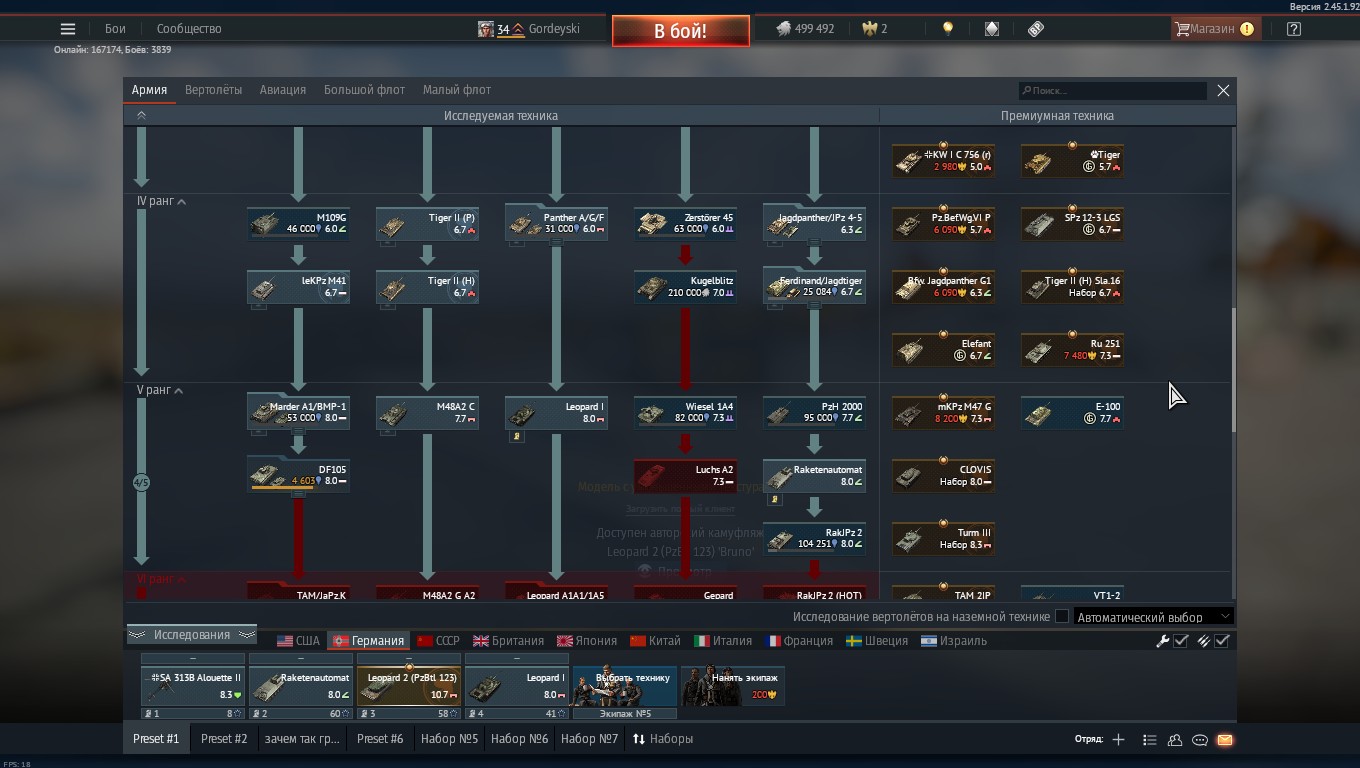Screen dimensions: 1360x768
Task: Switch to the Вертолёты tab
Action: click(x=213, y=90)
